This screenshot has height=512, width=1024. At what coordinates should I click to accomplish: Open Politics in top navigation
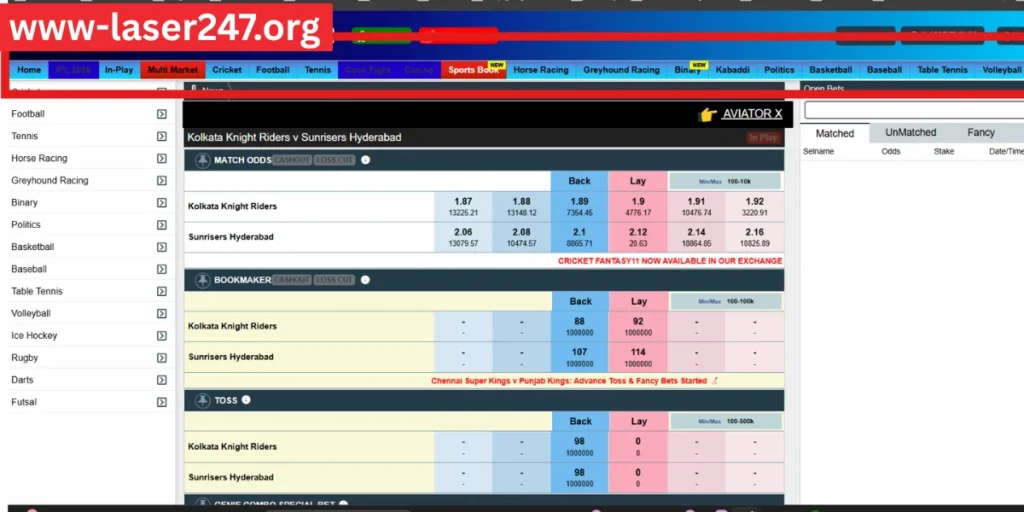click(779, 70)
